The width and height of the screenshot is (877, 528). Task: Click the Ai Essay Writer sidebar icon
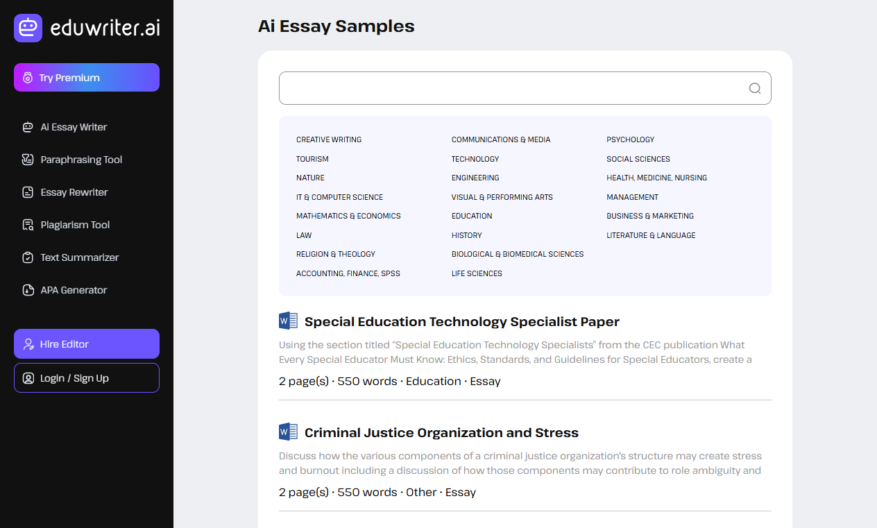pyautogui.click(x=27, y=127)
